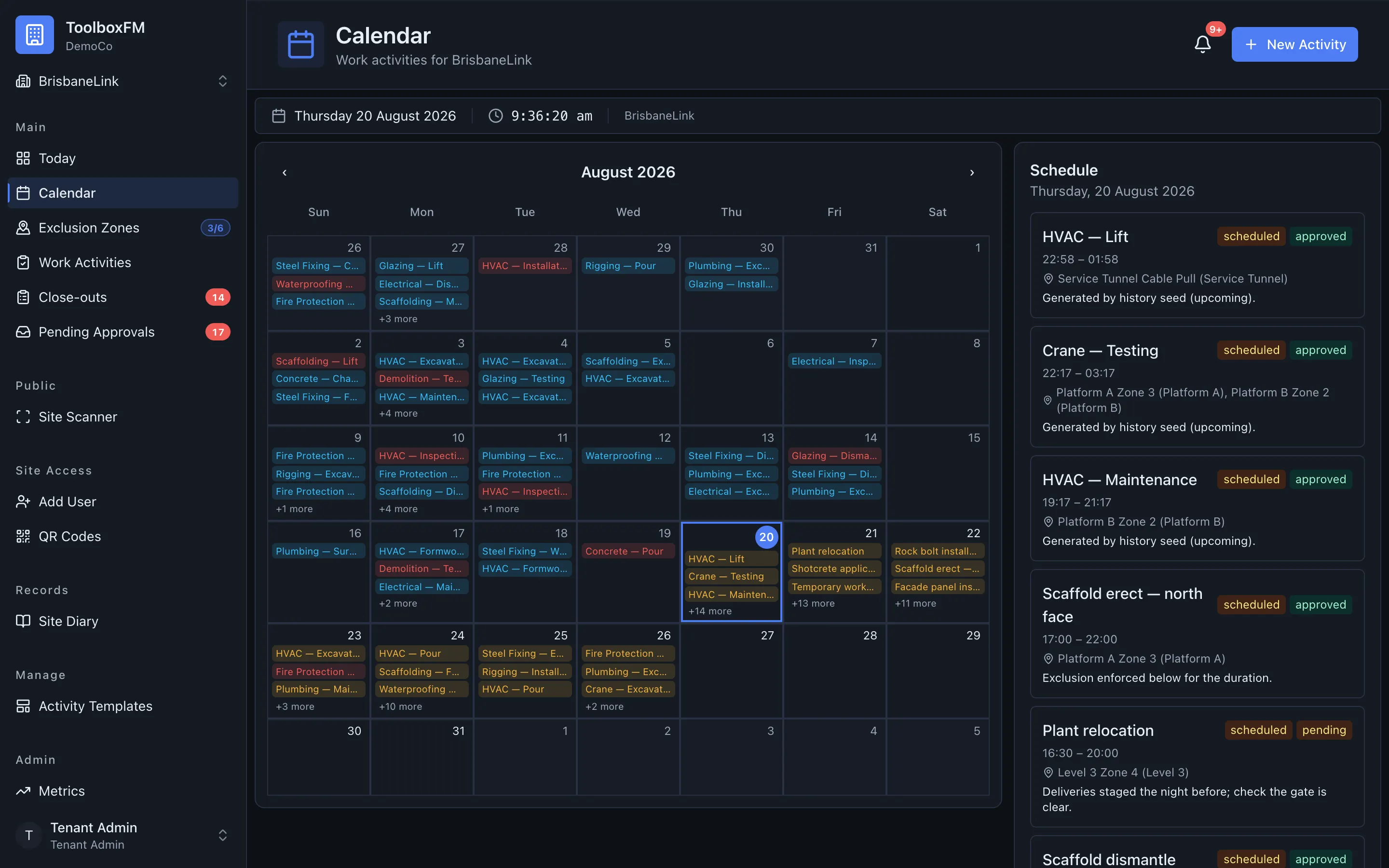Go to previous month with left chevron

point(285,172)
